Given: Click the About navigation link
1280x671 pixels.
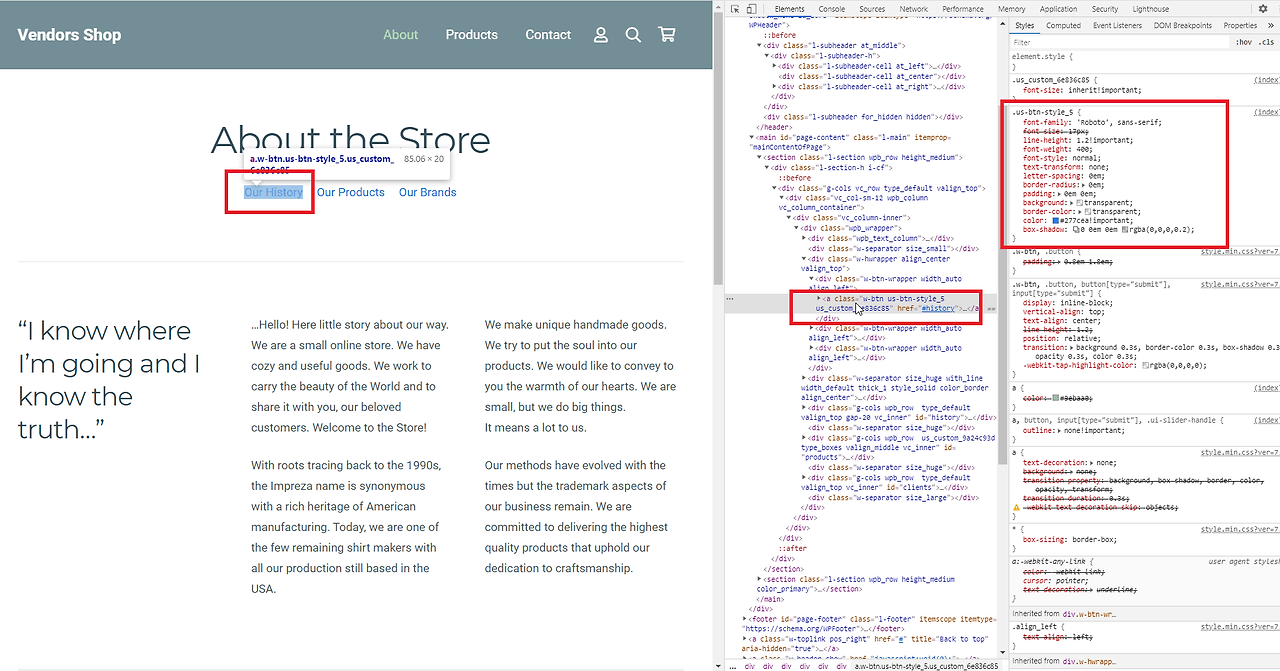Looking at the screenshot, I should click(x=400, y=35).
